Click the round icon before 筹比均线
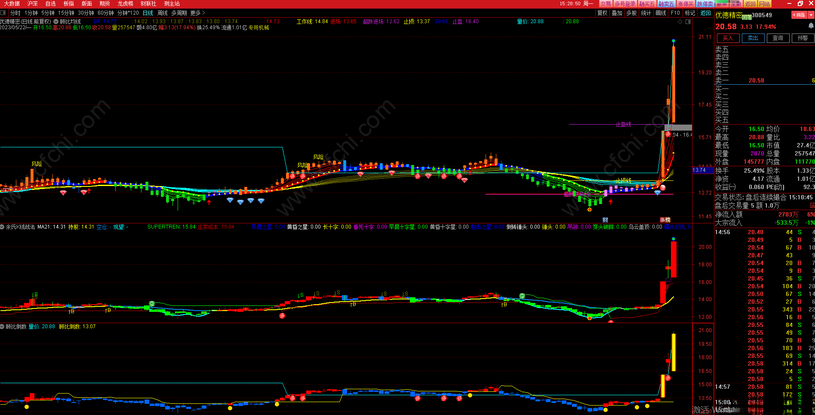 click(x=56, y=21)
